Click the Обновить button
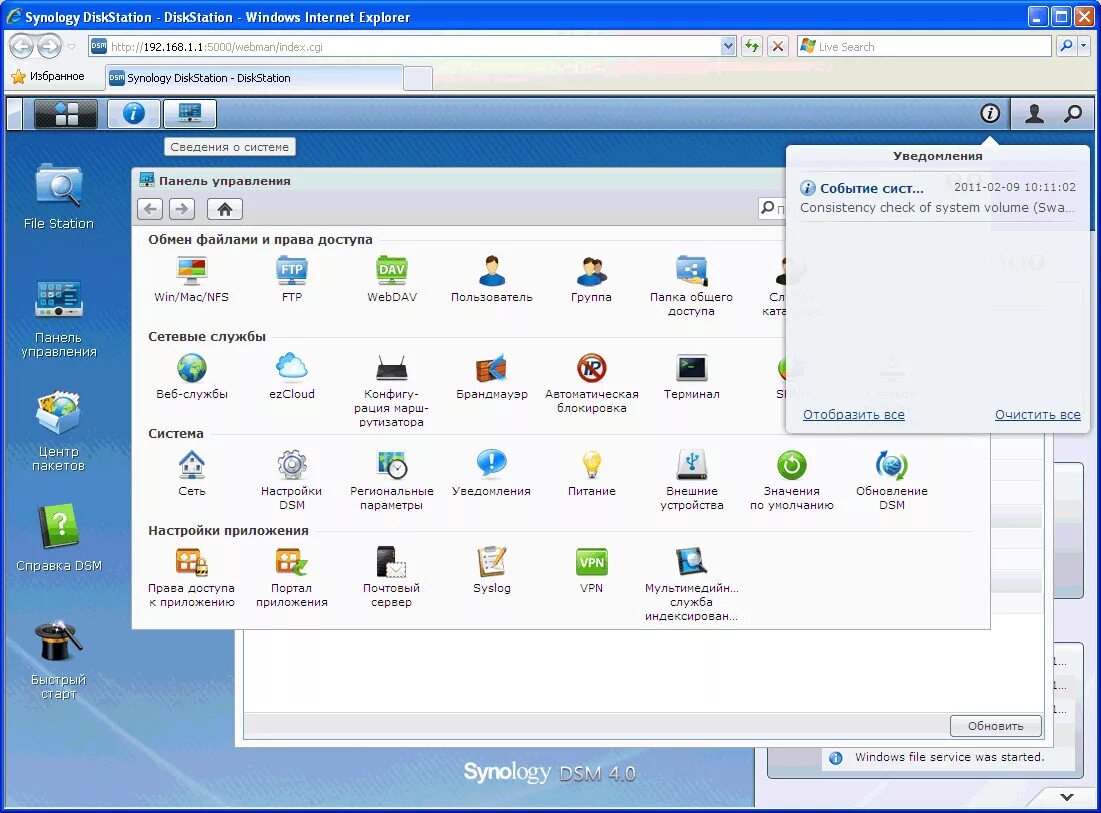The width and height of the screenshot is (1101, 813). (996, 726)
